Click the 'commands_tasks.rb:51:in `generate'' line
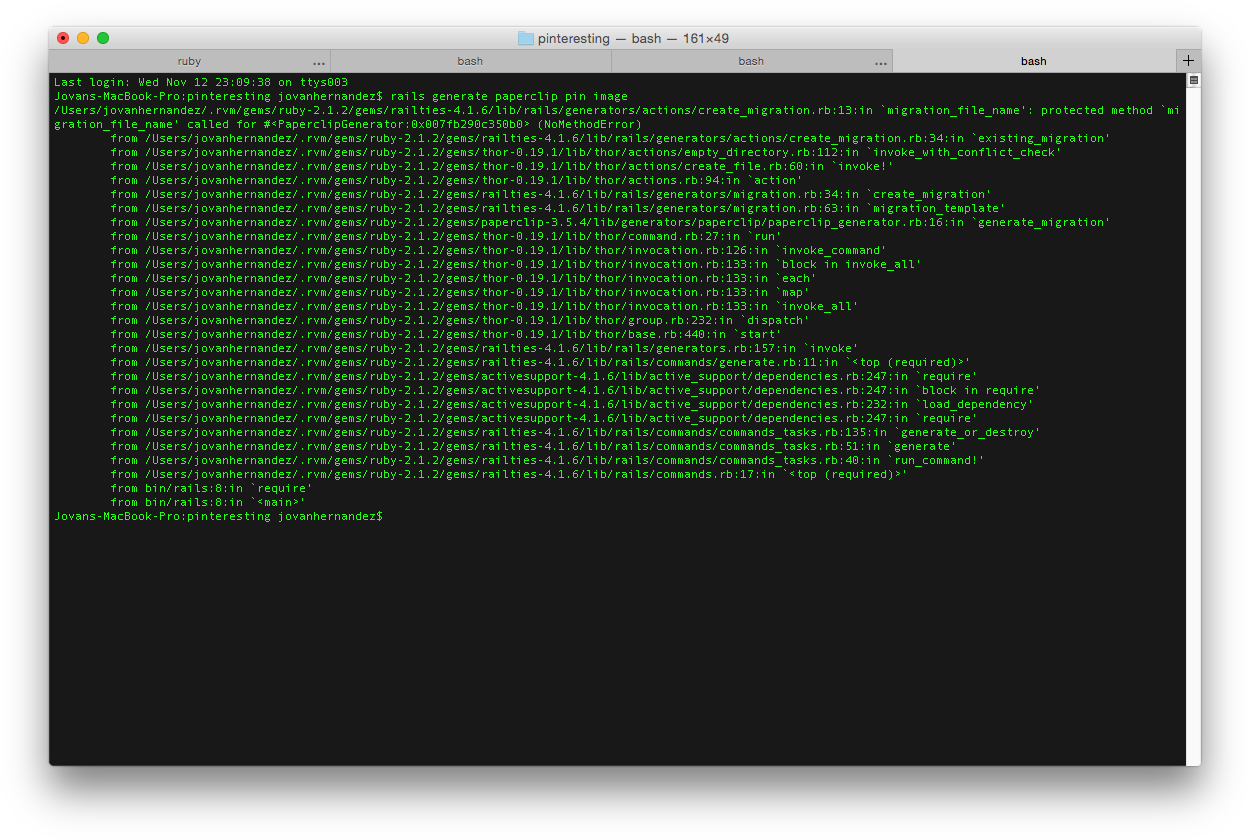 [533, 446]
